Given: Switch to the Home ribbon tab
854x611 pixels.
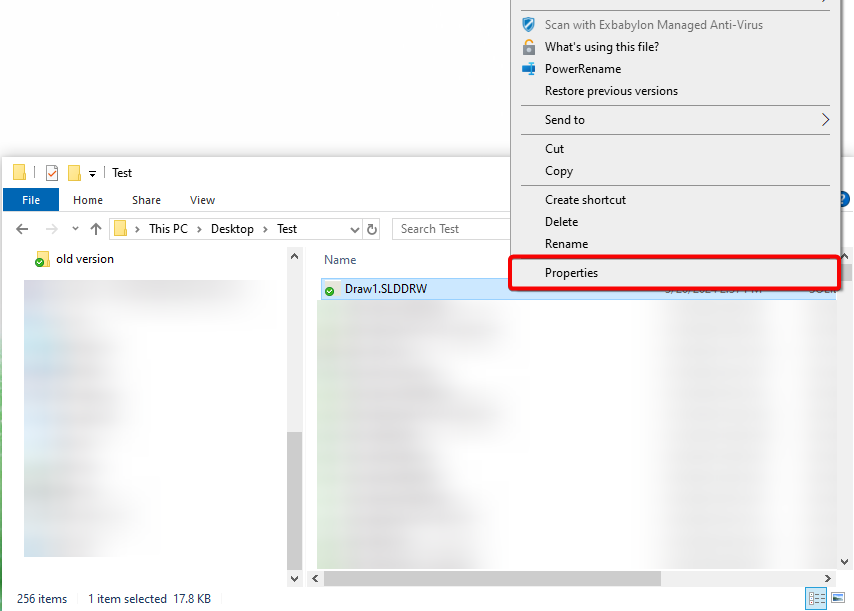Looking at the screenshot, I should point(88,200).
